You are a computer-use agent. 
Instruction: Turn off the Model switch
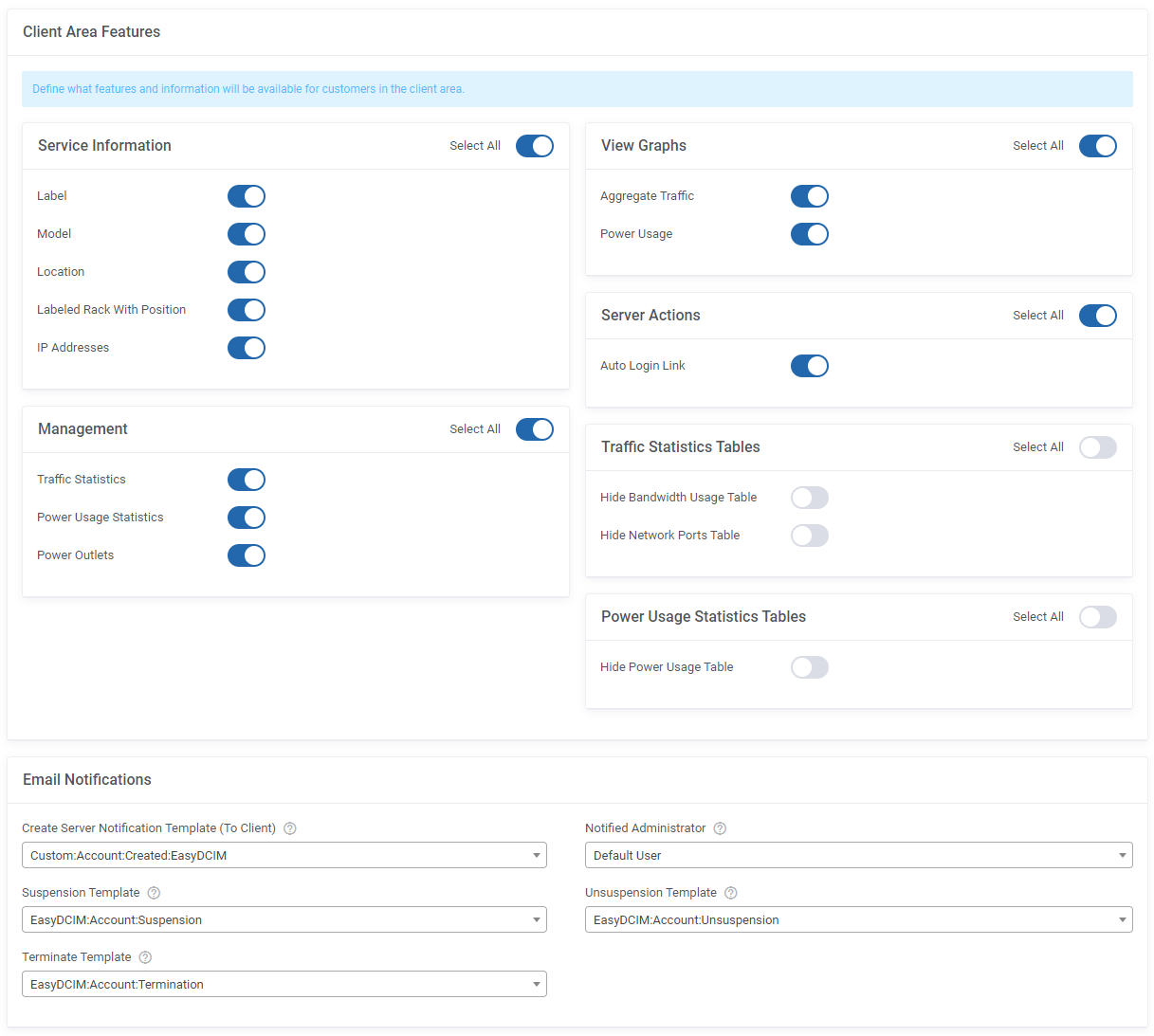pos(247,234)
